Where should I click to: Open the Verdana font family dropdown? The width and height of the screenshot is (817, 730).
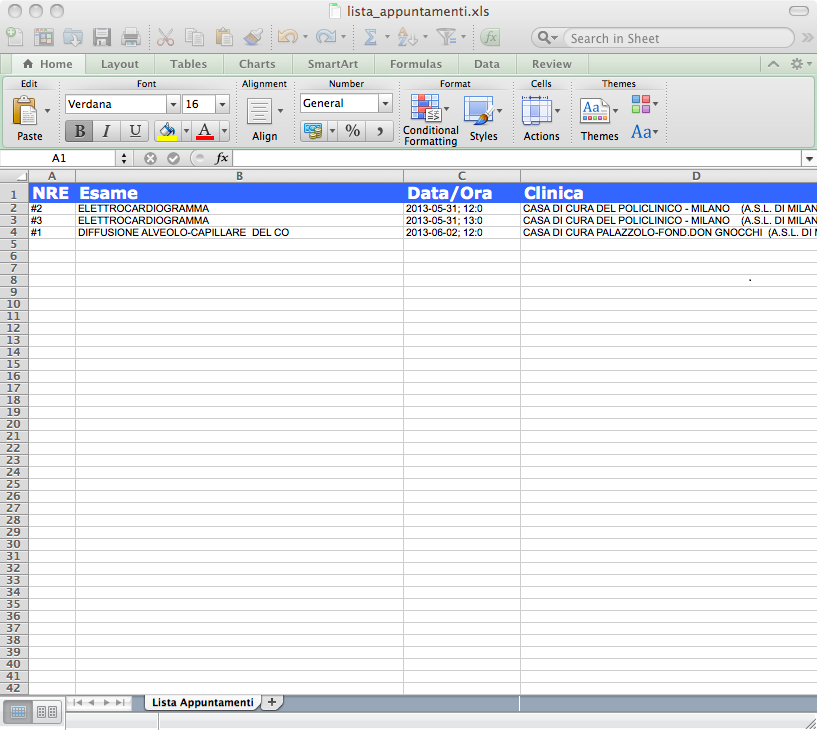(172, 104)
